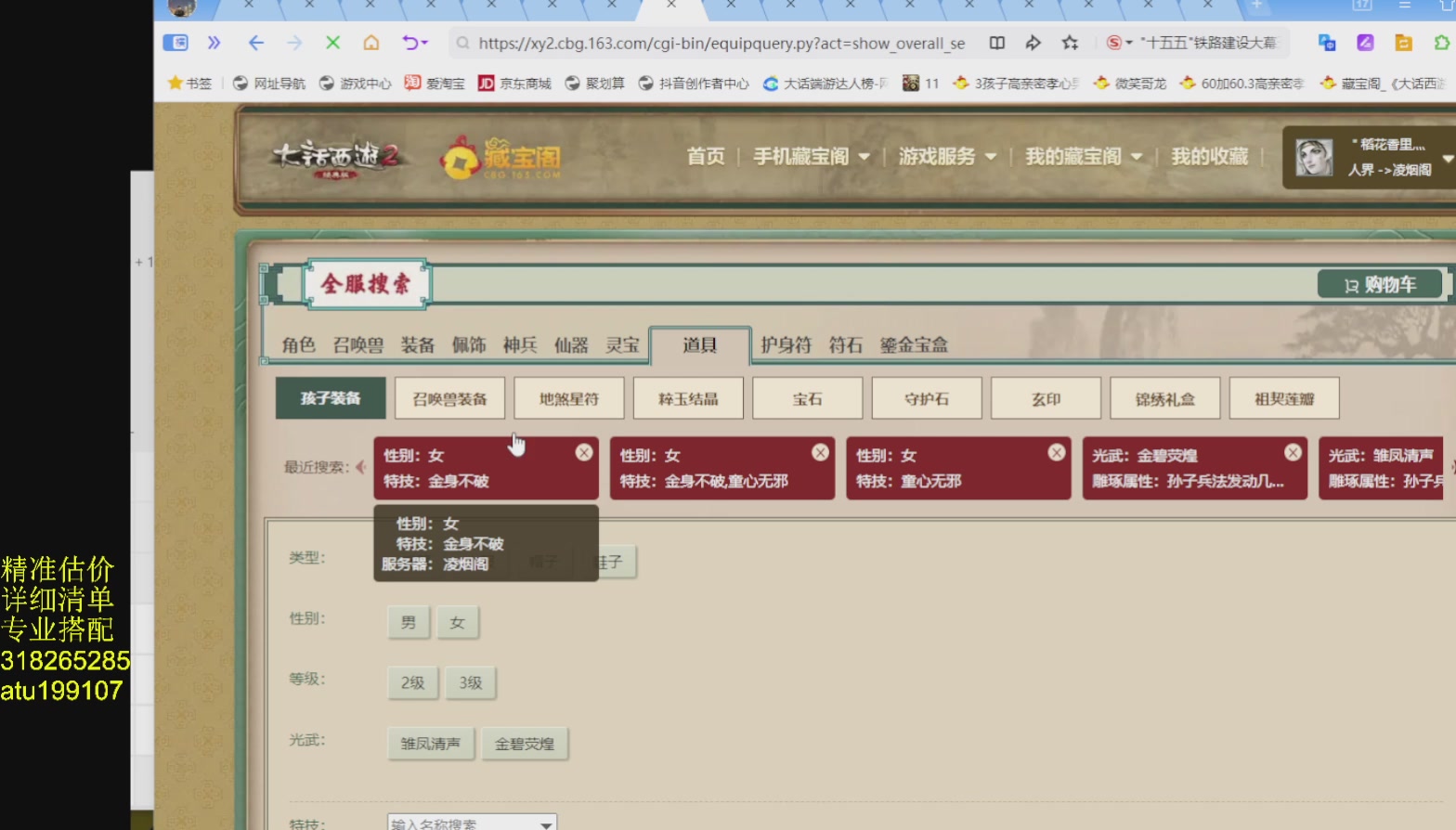The height and width of the screenshot is (830, 1456).
Task: Go back with the browser back arrow
Action: click(256, 43)
